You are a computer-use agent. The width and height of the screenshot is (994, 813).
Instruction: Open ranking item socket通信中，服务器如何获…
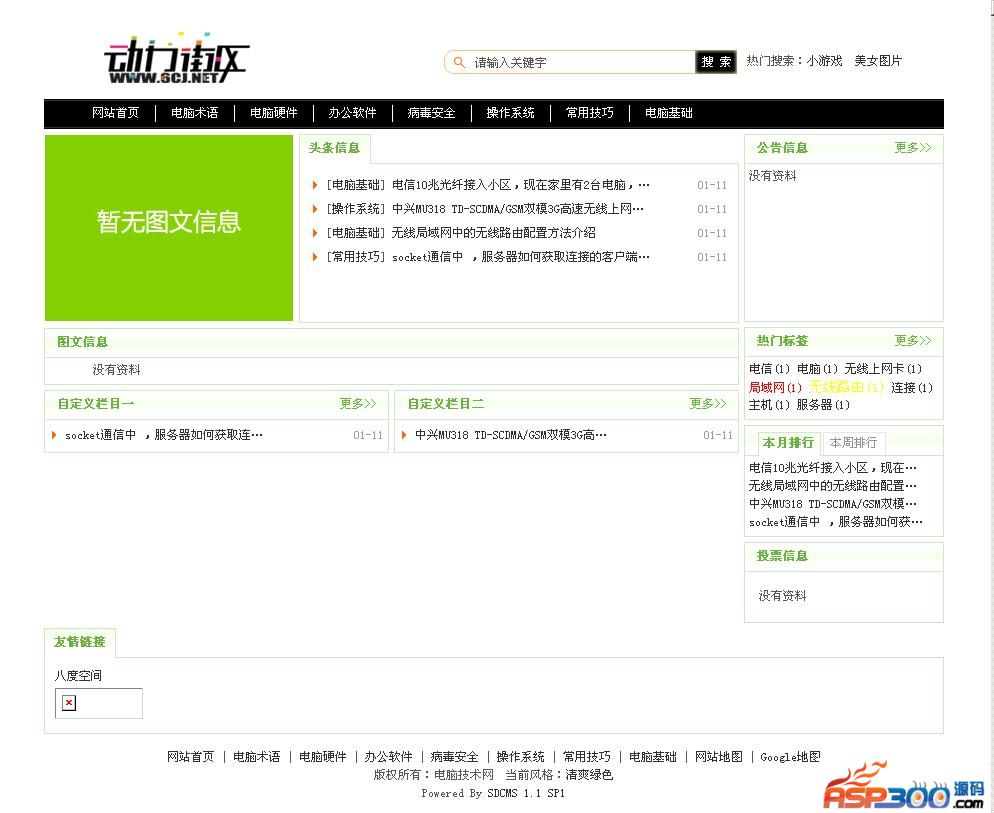point(836,522)
